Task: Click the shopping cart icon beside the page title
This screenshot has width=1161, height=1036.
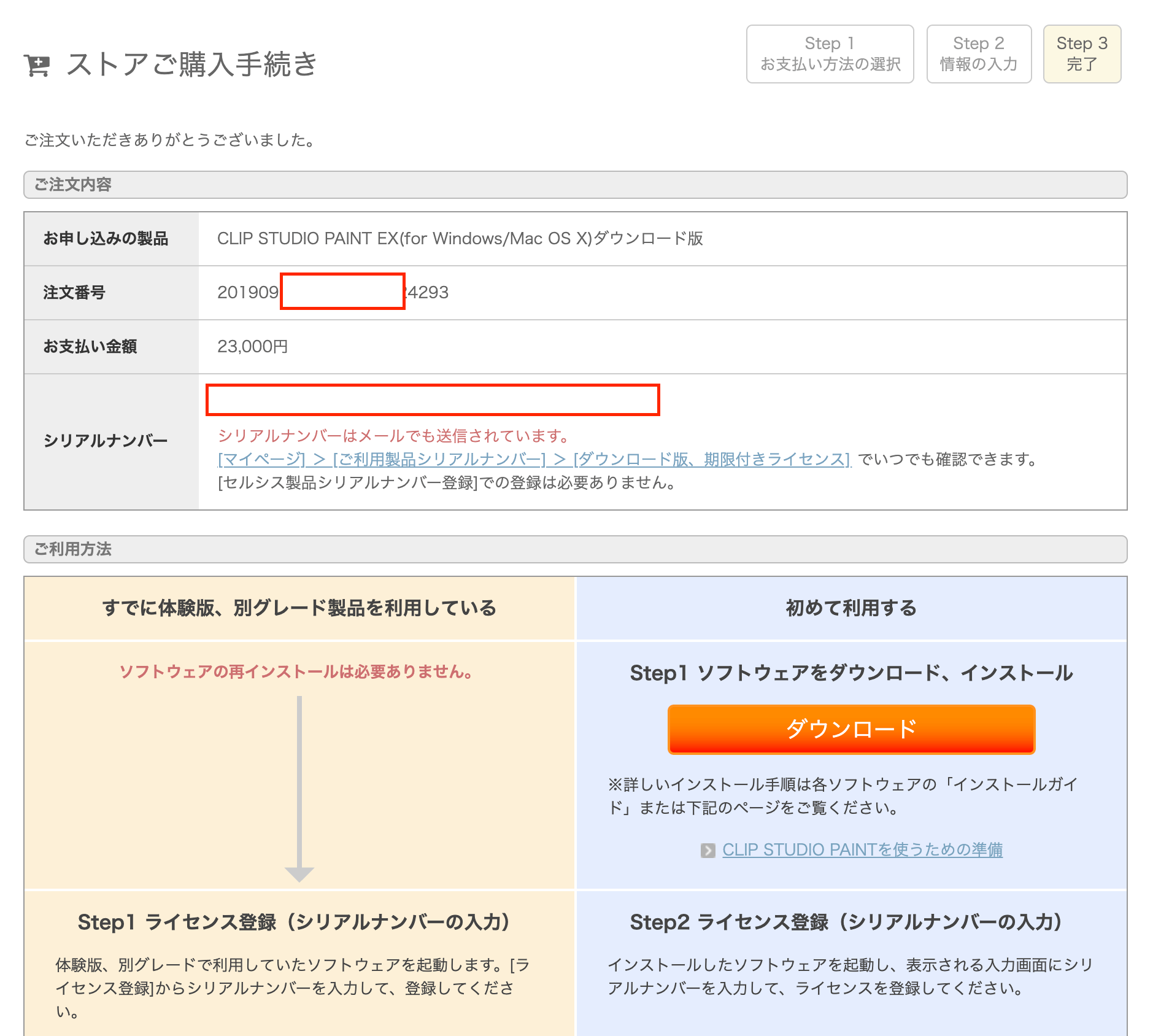Action: coord(37,65)
